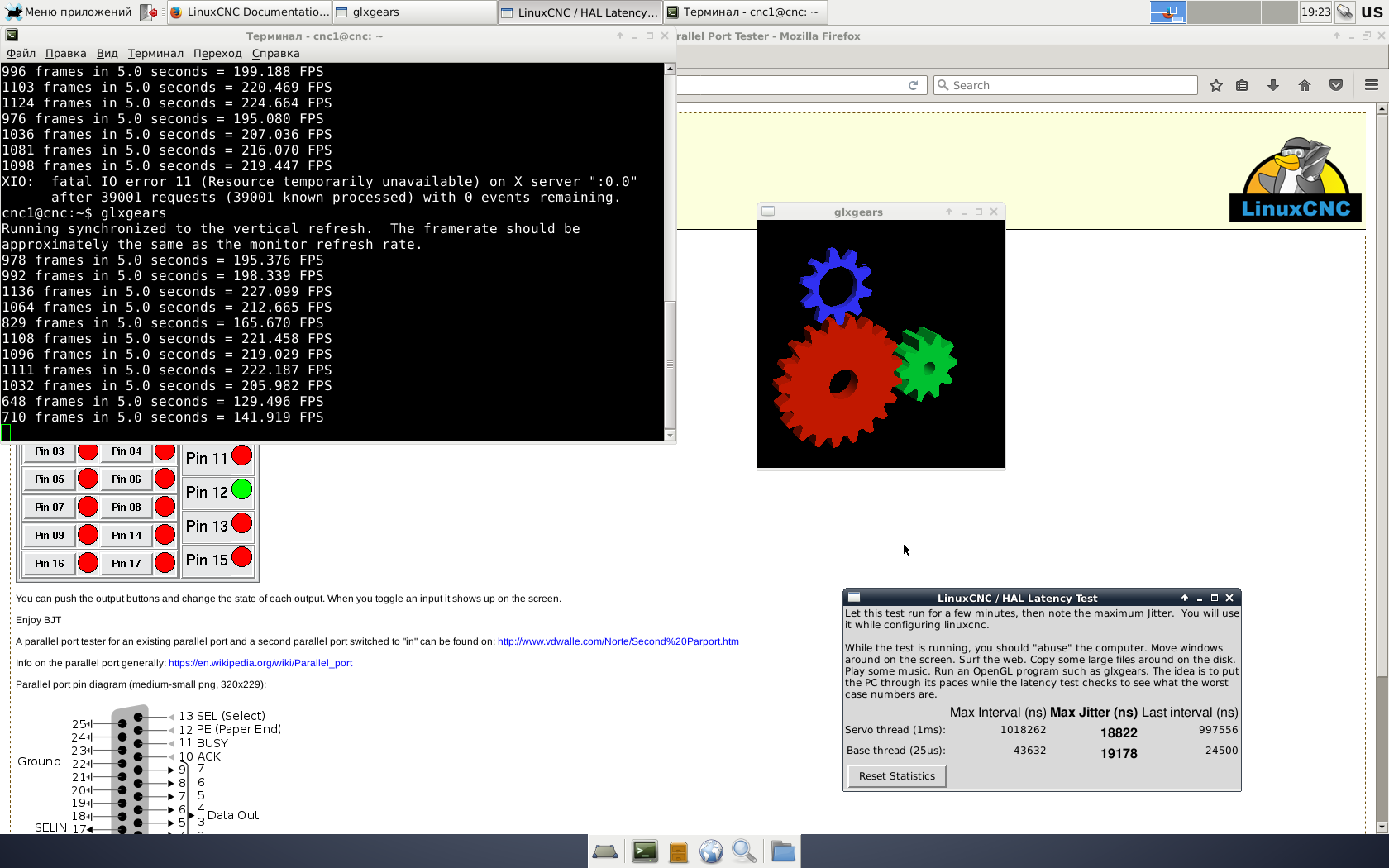
Task: Click the 'Pin 12' input label
Action: [207, 492]
